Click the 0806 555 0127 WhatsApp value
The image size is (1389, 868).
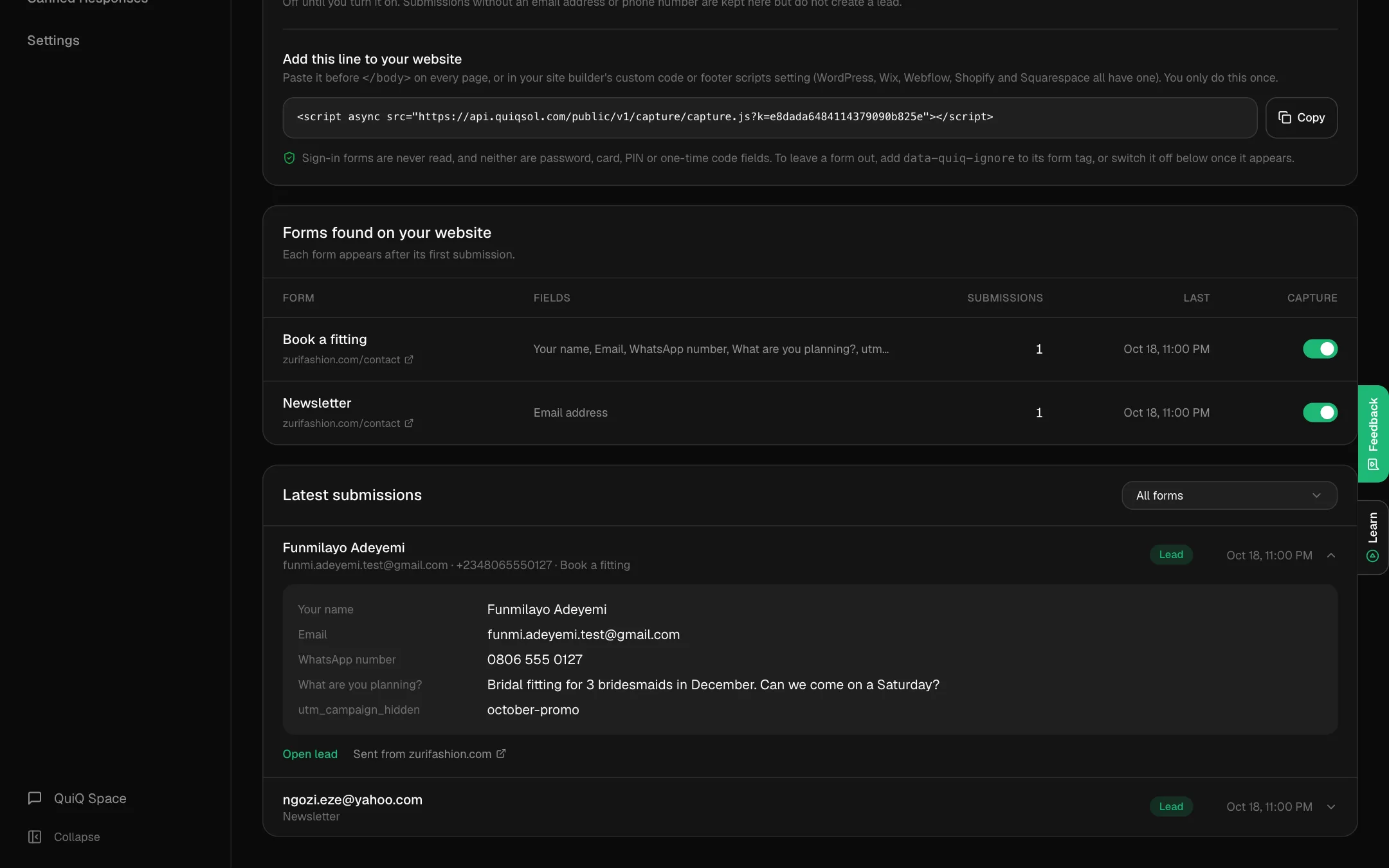click(535, 660)
